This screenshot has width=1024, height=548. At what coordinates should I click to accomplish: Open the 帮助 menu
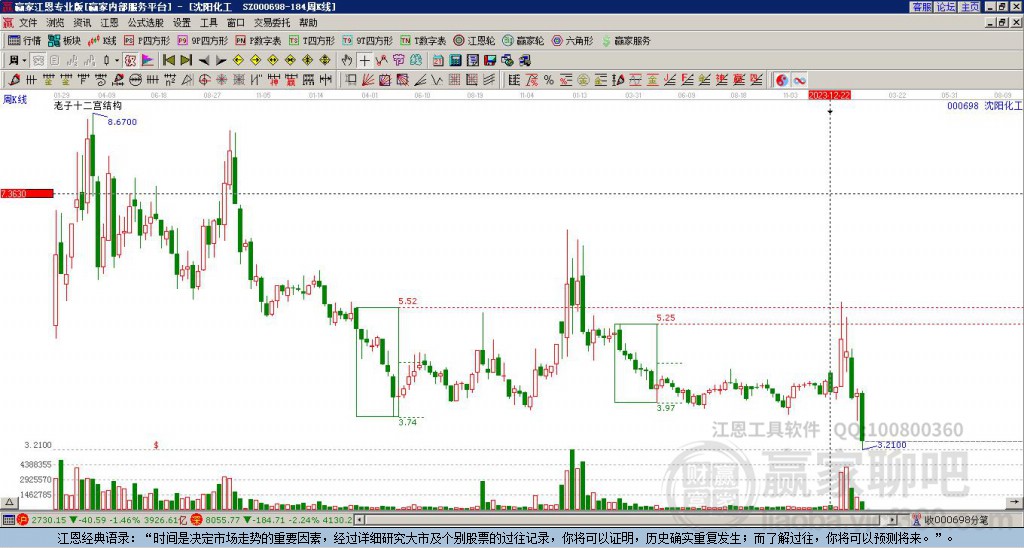pyautogui.click(x=308, y=23)
